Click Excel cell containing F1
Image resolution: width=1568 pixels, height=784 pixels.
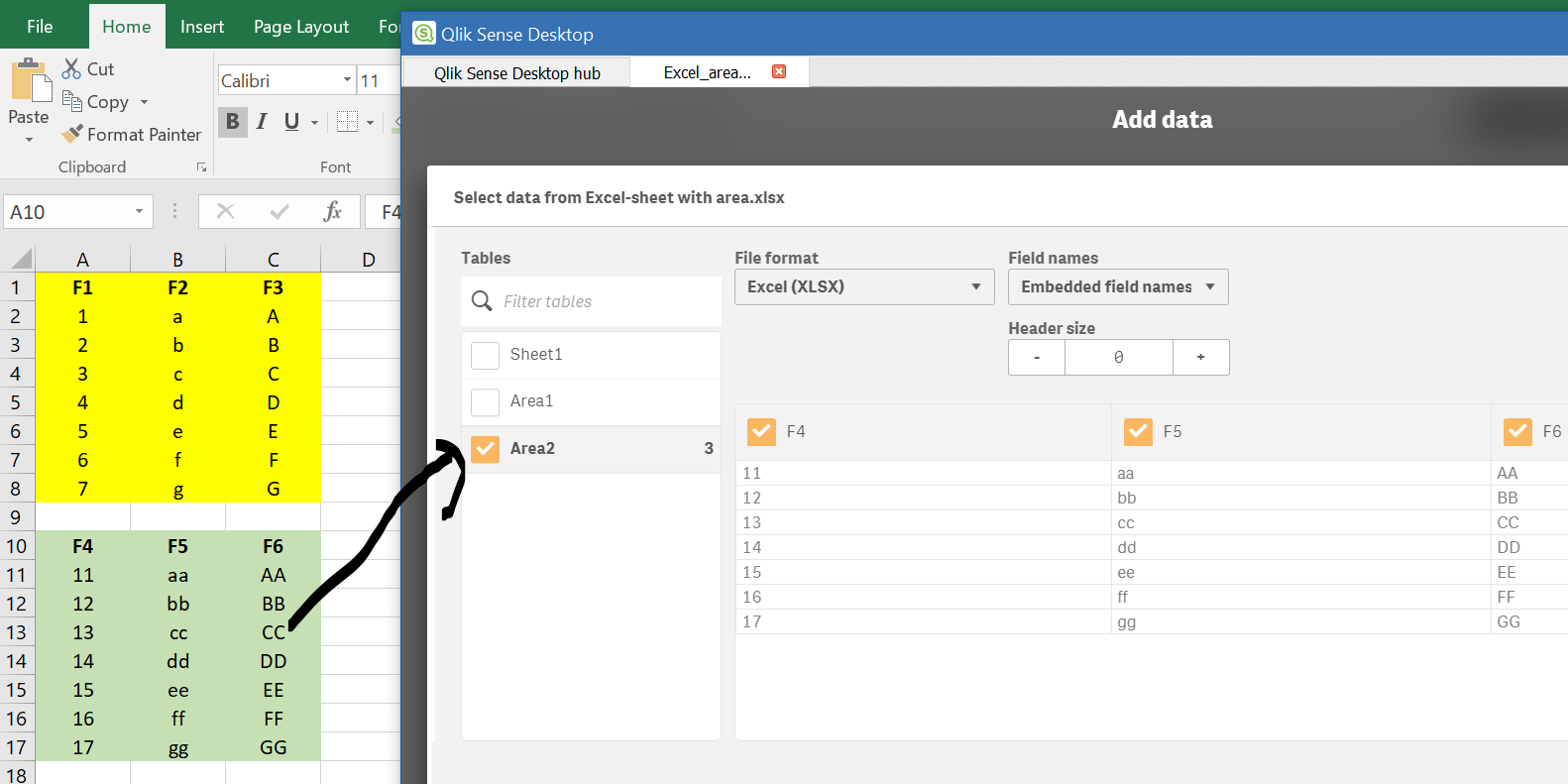point(83,287)
